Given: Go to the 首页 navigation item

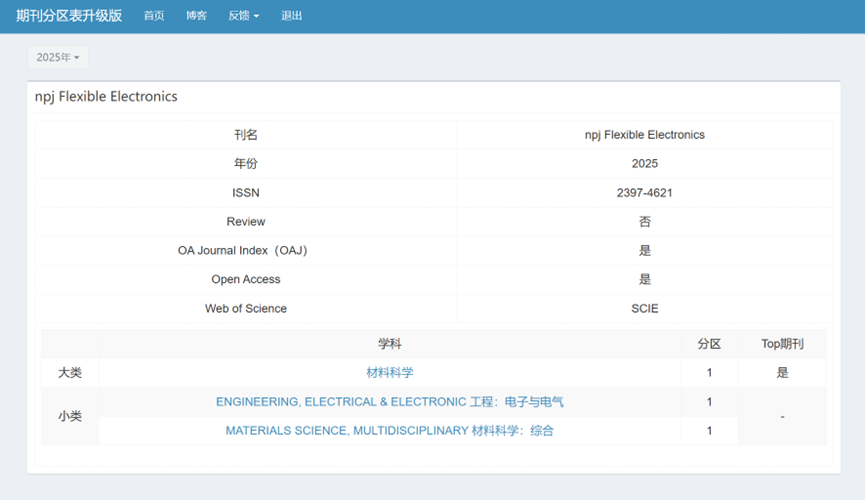Looking at the screenshot, I should coord(154,16).
